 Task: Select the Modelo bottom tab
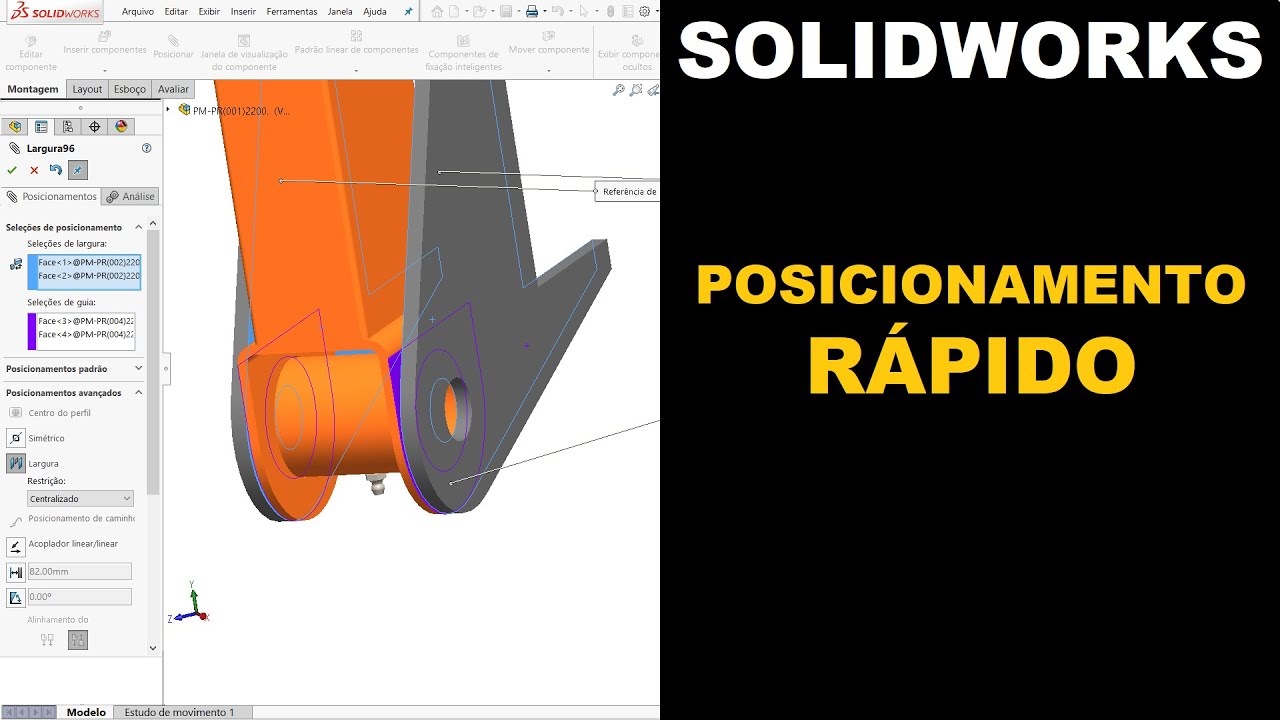[x=86, y=712]
